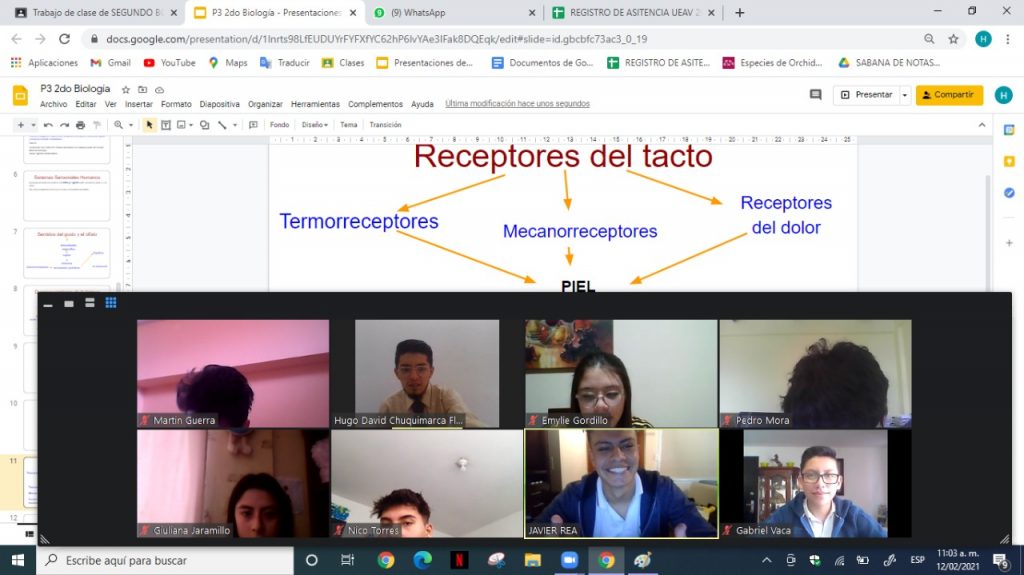The width and height of the screenshot is (1024, 575).
Task: Click the undo arrow in toolbar
Action: pos(48,125)
